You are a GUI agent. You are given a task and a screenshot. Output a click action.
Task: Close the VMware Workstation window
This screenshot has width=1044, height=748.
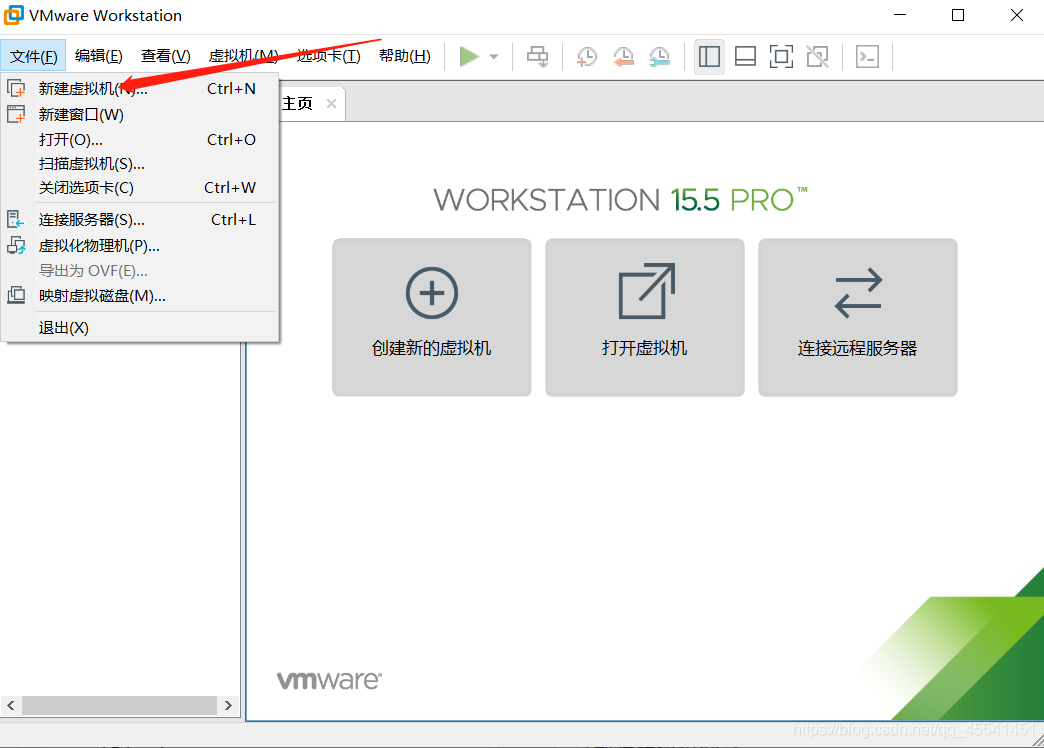tap(1017, 15)
